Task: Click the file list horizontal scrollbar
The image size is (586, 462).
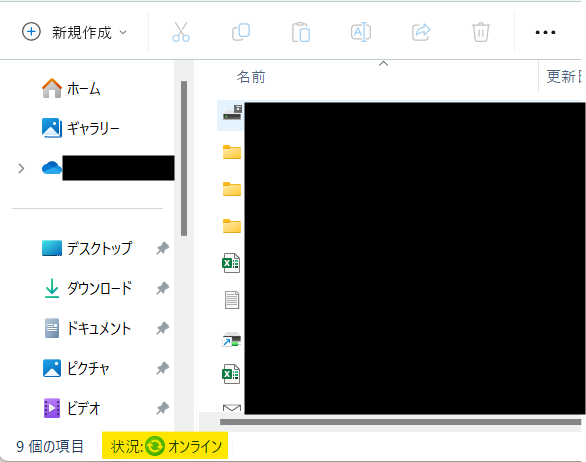Action: tap(400, 422)
